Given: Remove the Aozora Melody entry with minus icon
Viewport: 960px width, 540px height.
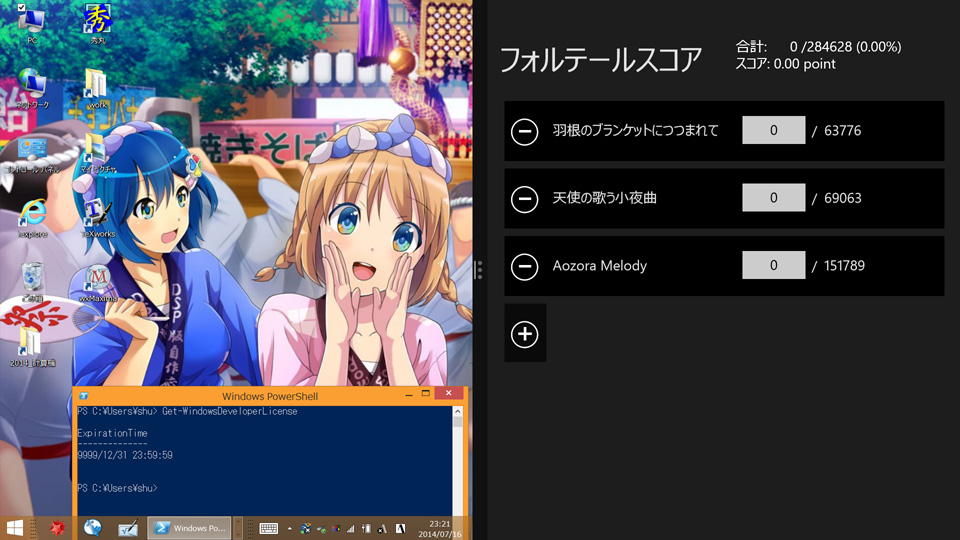Looking at the screenshot, I should (525, 266).
